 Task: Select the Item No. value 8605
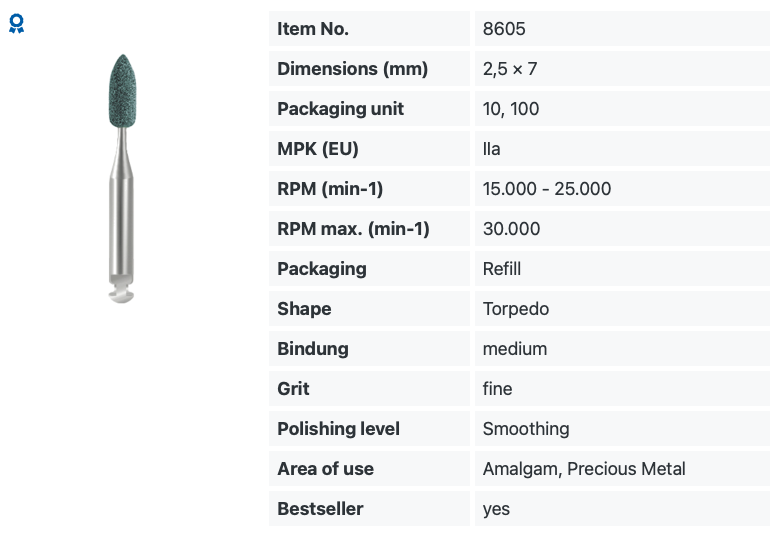(504, 29)
